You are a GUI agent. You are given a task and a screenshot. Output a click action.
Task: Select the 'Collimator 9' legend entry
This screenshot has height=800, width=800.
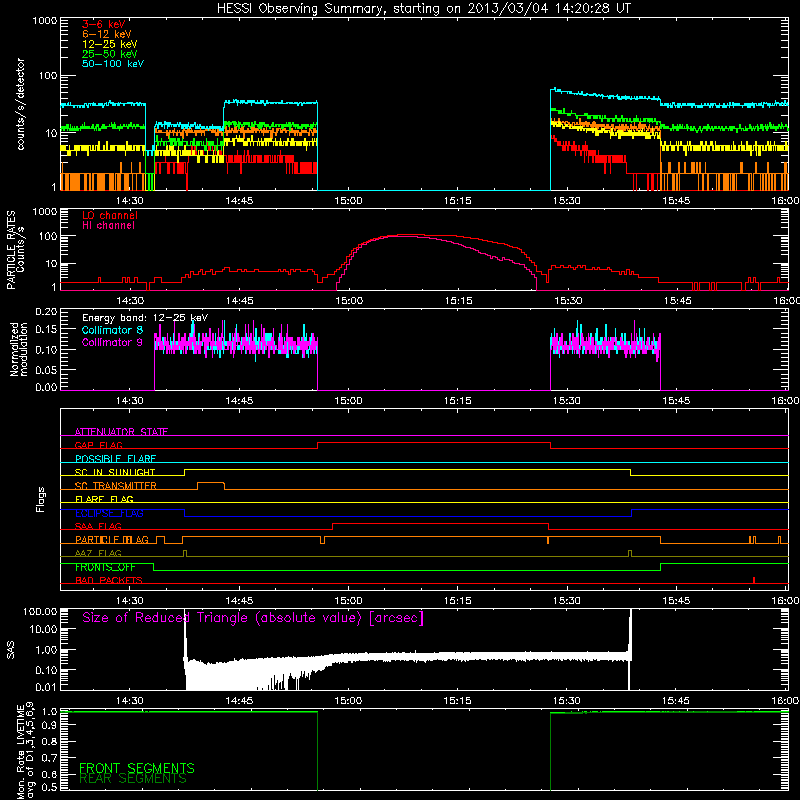tap(112, 342)
